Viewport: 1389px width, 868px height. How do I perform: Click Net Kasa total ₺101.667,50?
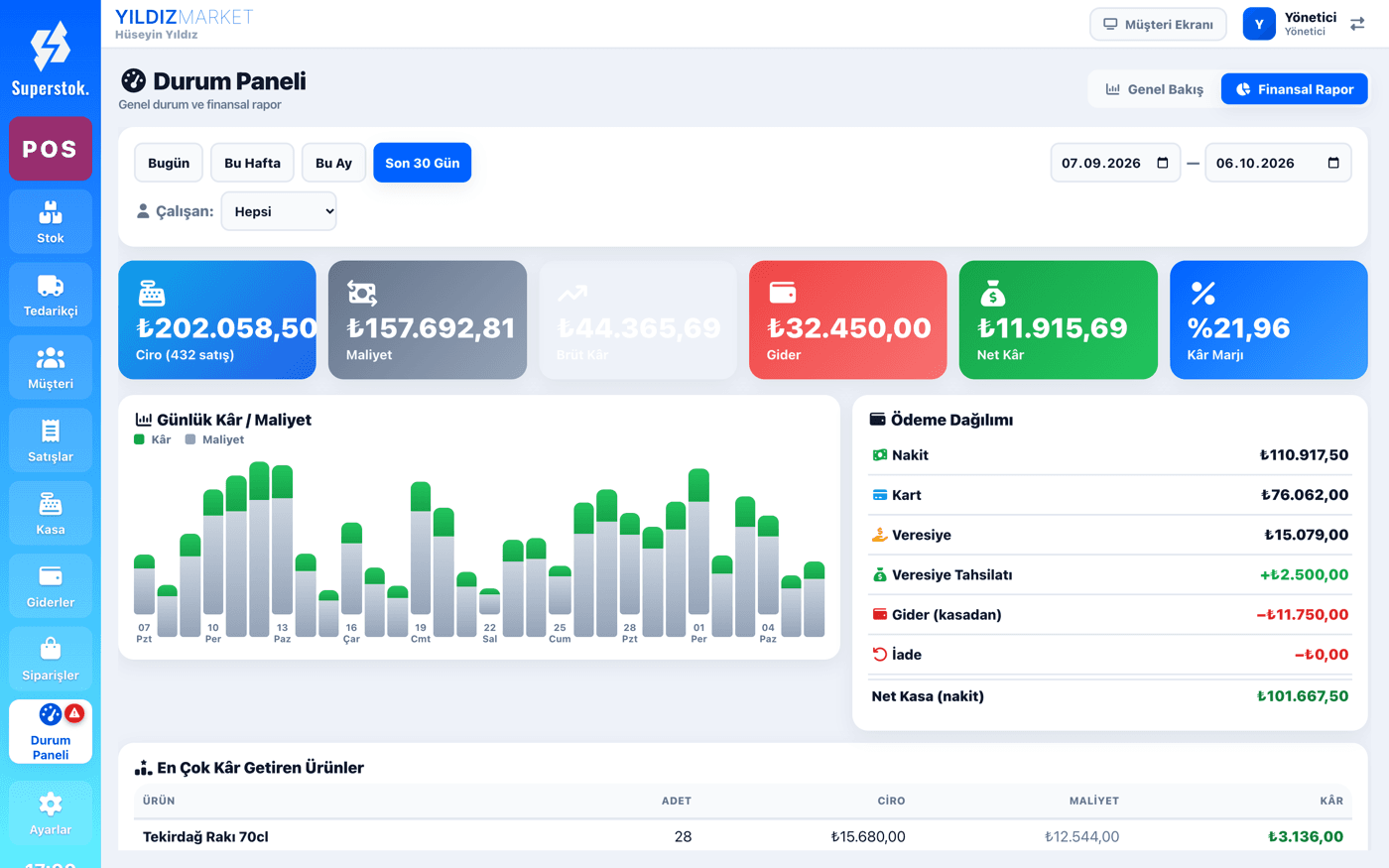[x=1303, y=696]
